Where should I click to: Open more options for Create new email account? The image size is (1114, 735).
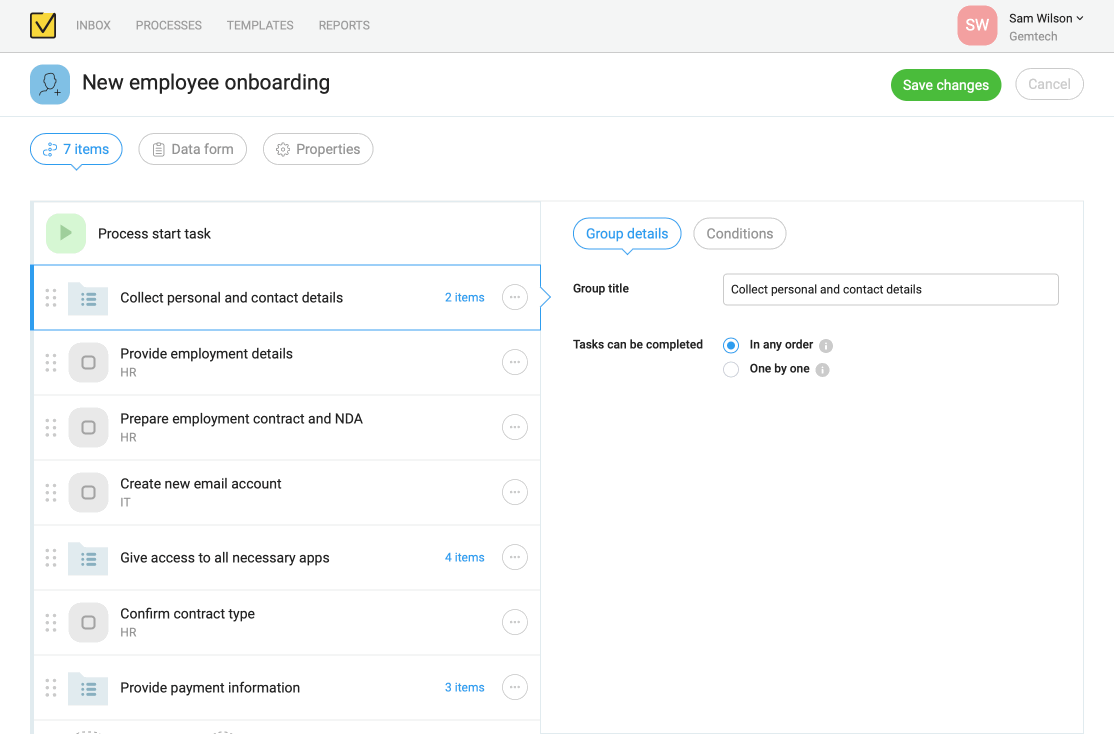(514, 492)
